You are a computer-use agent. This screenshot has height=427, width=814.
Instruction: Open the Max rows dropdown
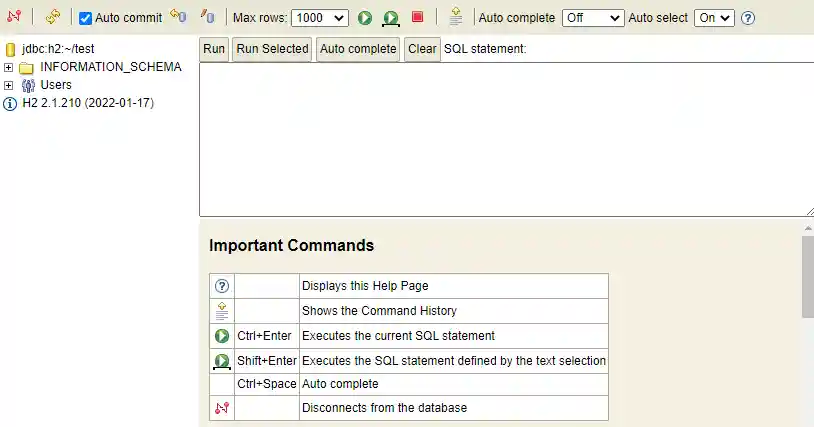pyautogui.click(x=320, y=18)
